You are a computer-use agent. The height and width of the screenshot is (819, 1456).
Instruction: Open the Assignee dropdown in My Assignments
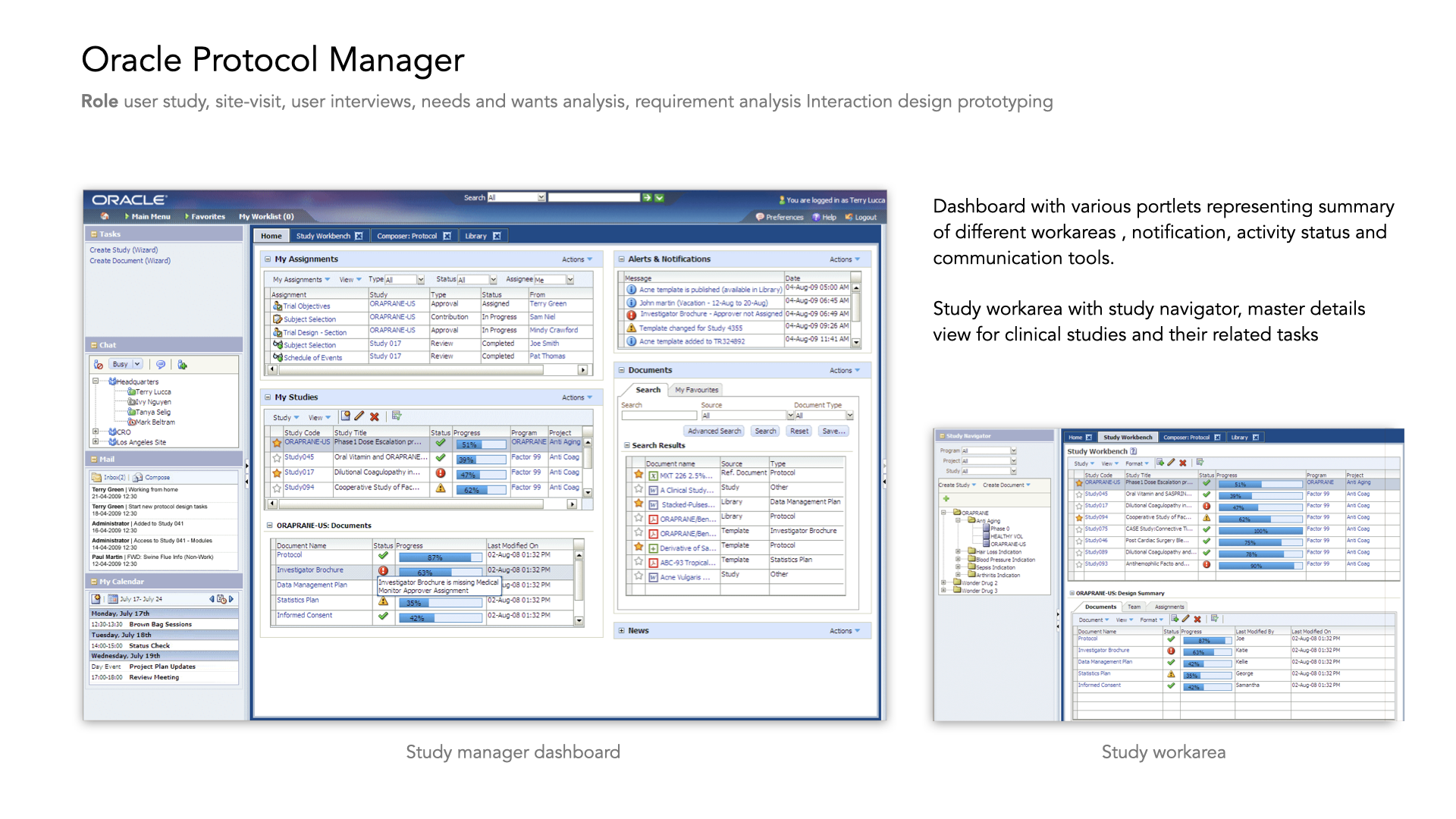tap(570, 280)
